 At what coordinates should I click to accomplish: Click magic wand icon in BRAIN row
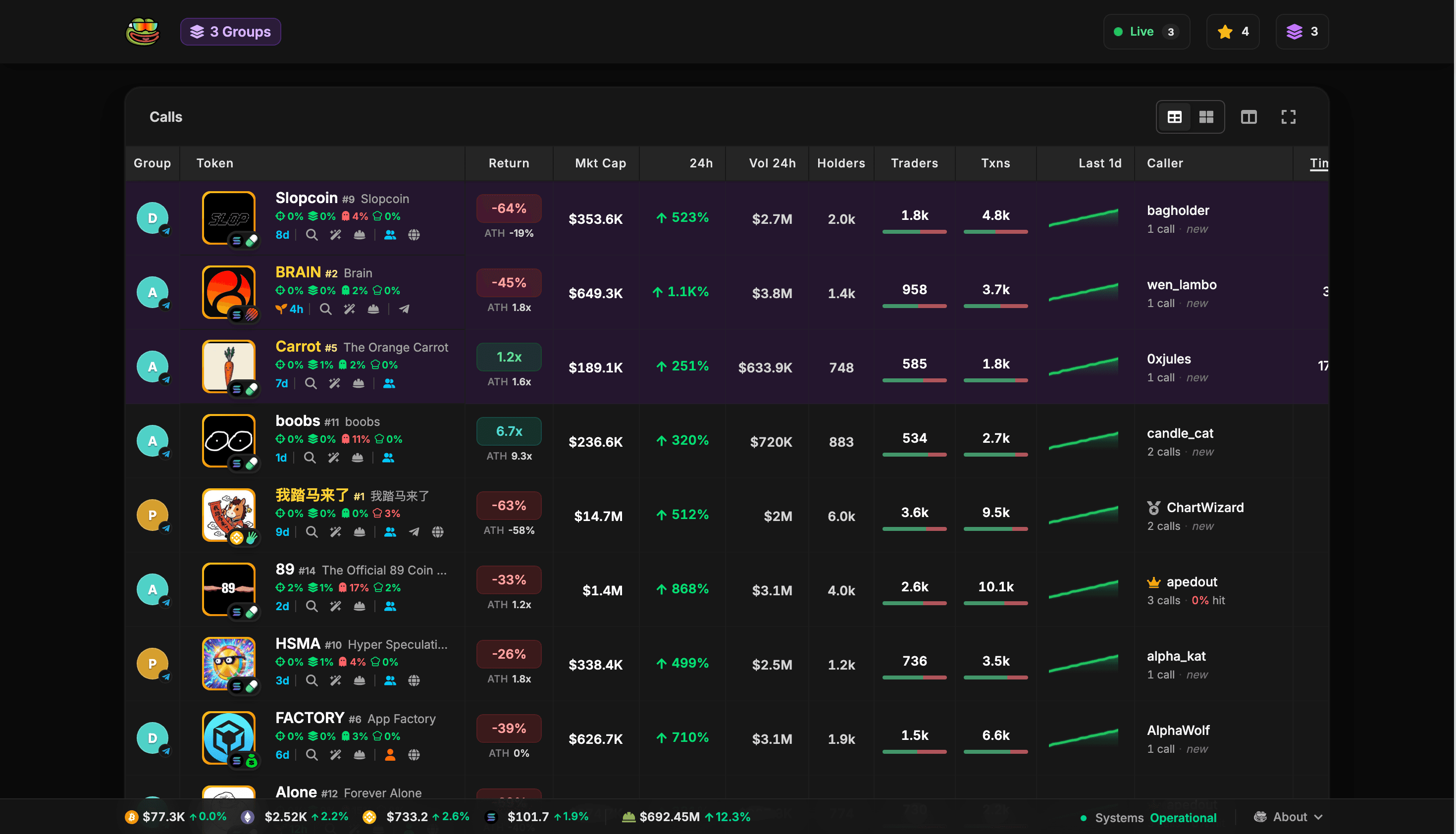pos(350,310)
